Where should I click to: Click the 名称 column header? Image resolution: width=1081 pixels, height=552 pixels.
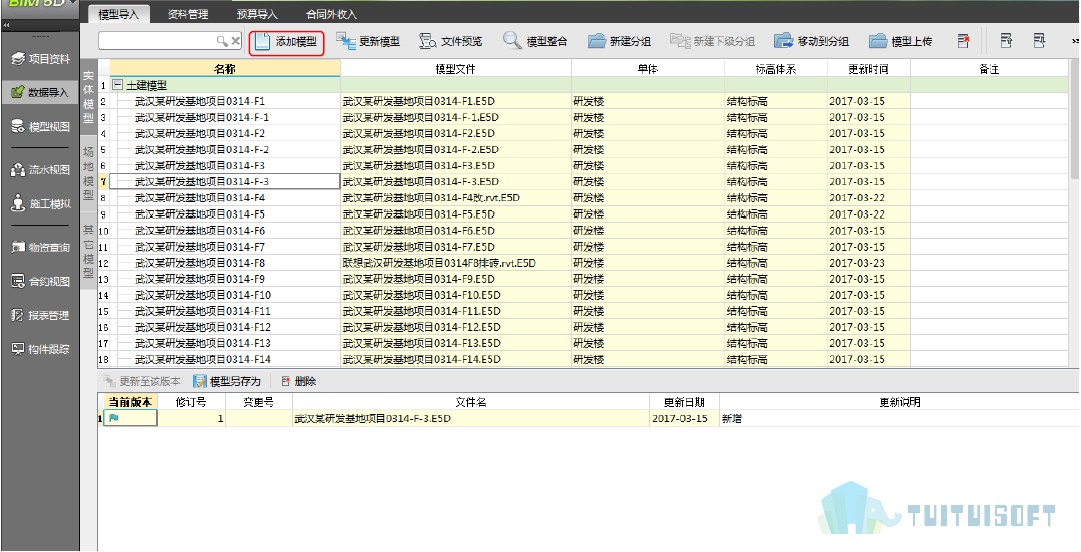pos(225,69)
